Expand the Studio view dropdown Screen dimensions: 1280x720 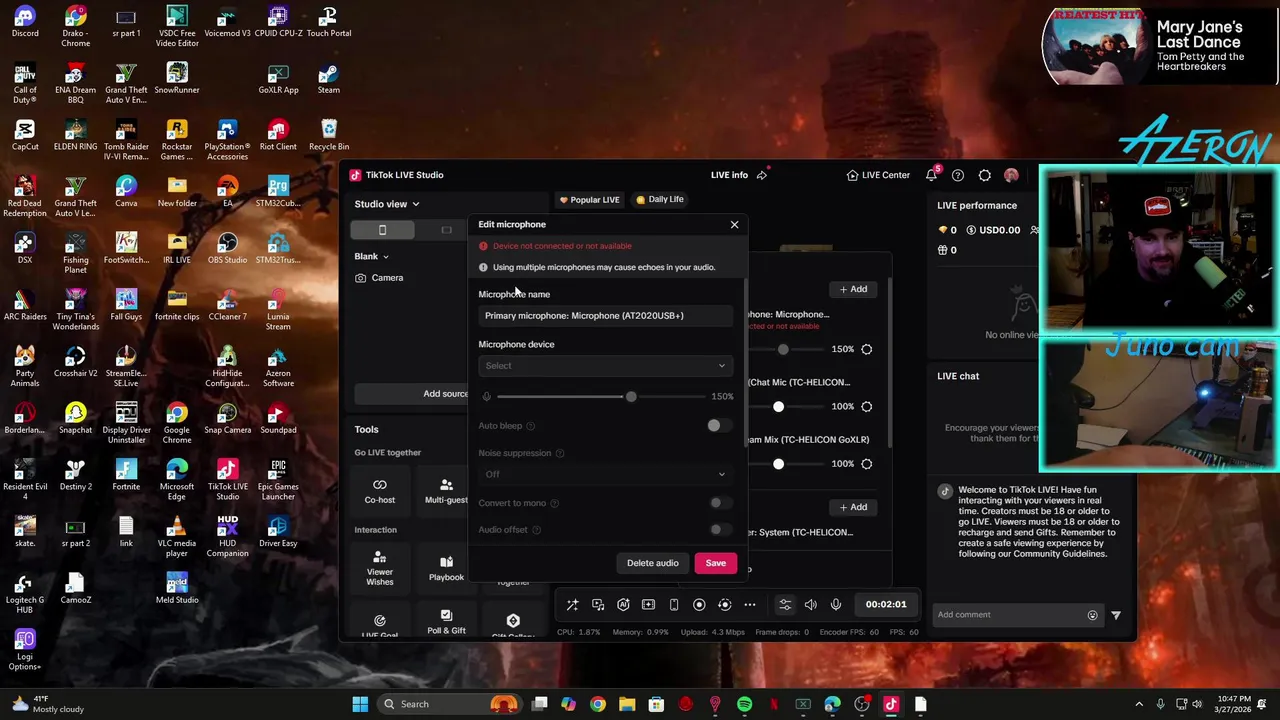pyautogui.click(x=387, y=204)
